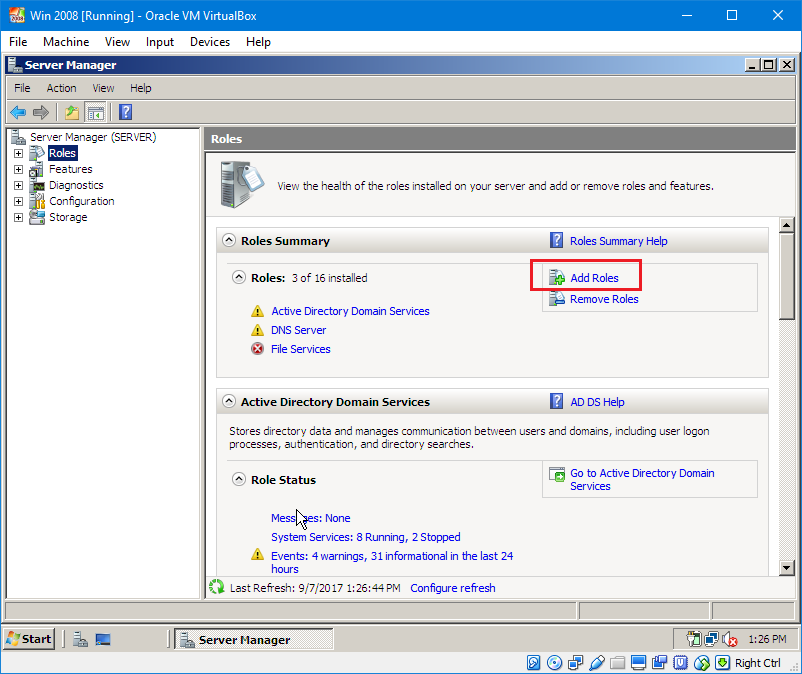Click the Add Roles icon
Screen dimensions: 802x674
556,278
